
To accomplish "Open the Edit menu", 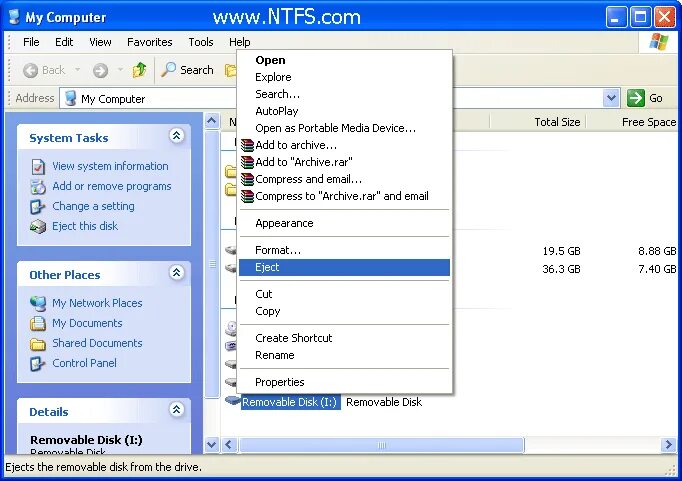I will pos(64,42).
